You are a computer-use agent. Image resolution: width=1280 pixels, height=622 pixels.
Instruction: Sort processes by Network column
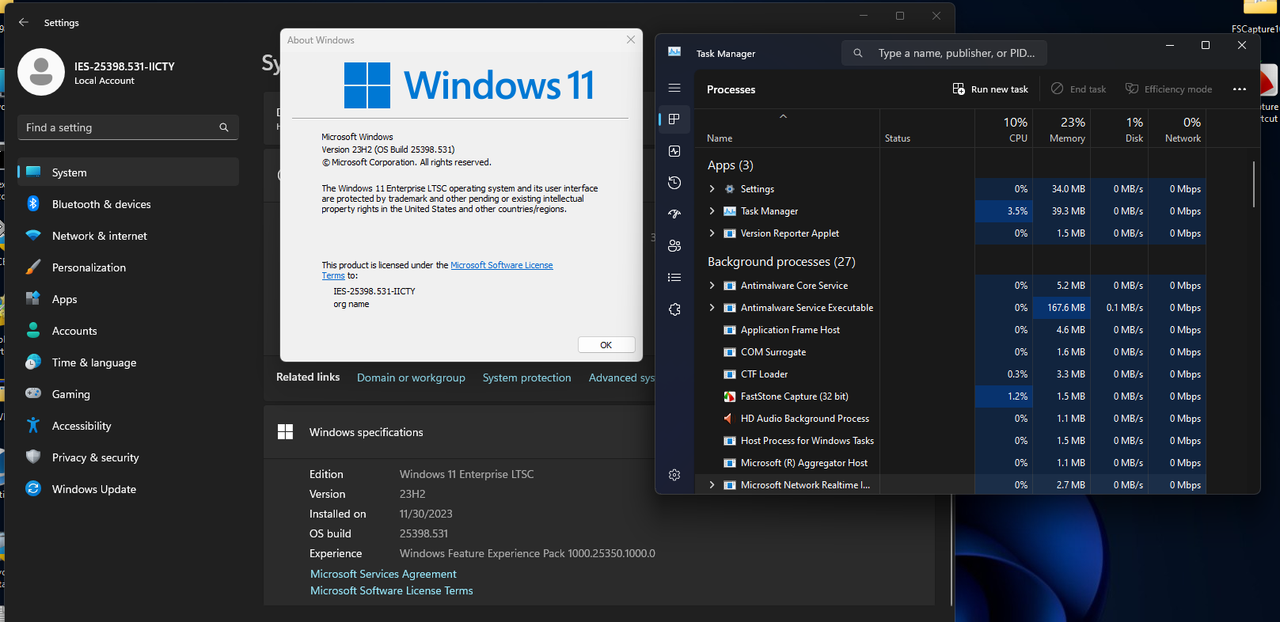click(x=1177, y=129)
